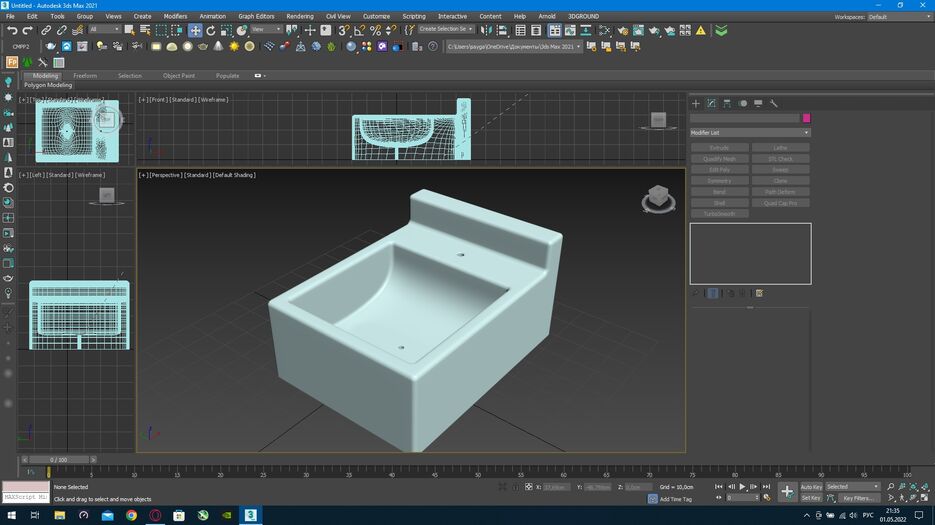Image resolution: width=935 pixels, height=525 pixels.
Task: Click the sun light icon
Action: tap(234, 46)
